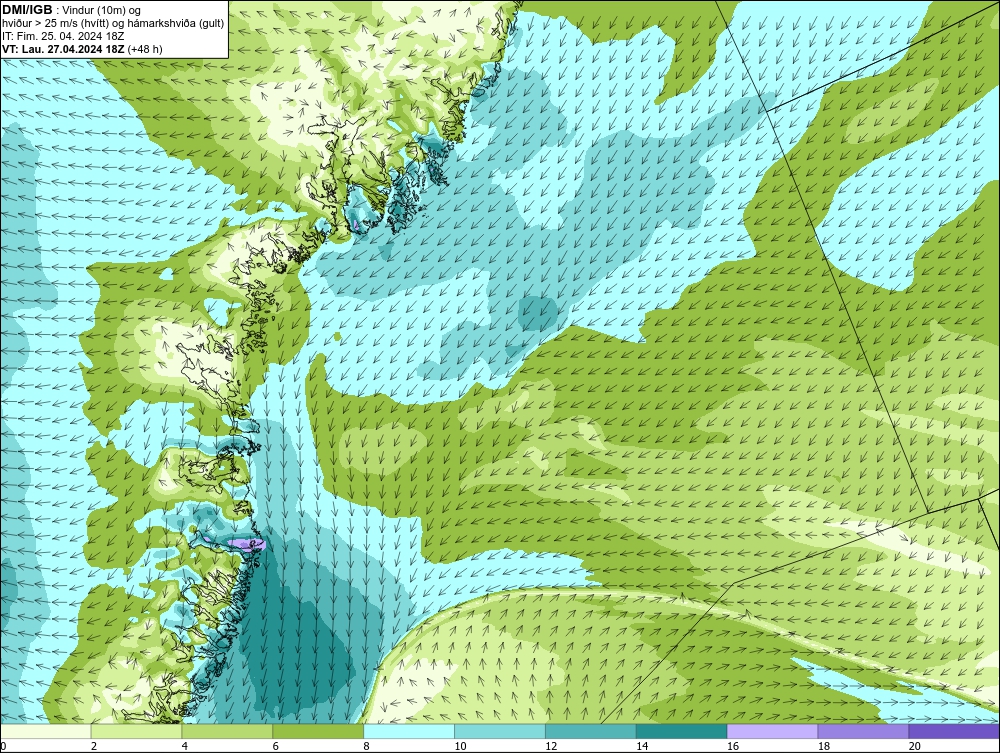This screenshot has width=1000, height=753.
Task: Click the 'DMI/IGB : Vindur (10m) og' title line
Action: (x=72, y=10)
